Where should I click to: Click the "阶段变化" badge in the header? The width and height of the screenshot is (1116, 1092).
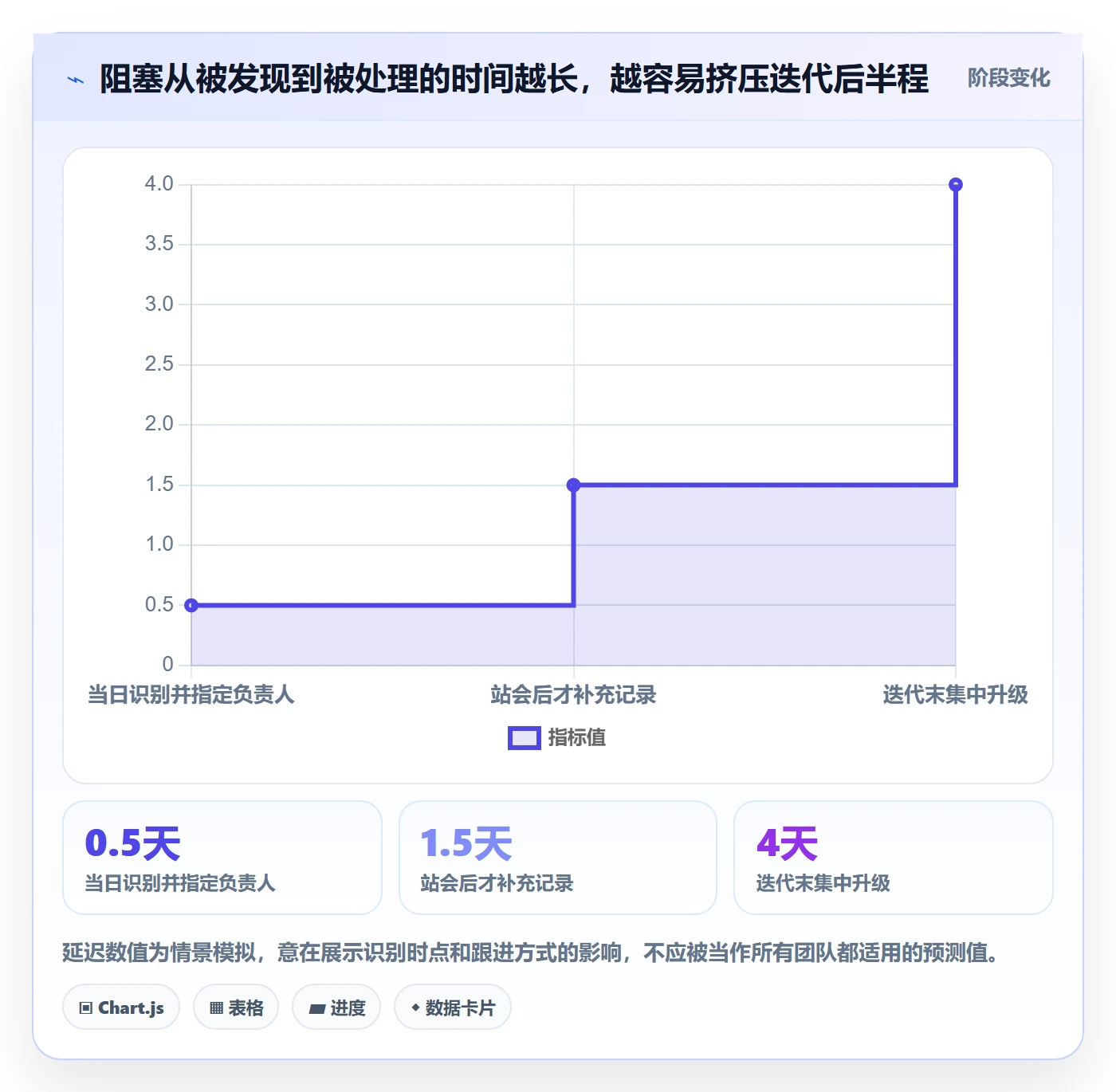1008,78
